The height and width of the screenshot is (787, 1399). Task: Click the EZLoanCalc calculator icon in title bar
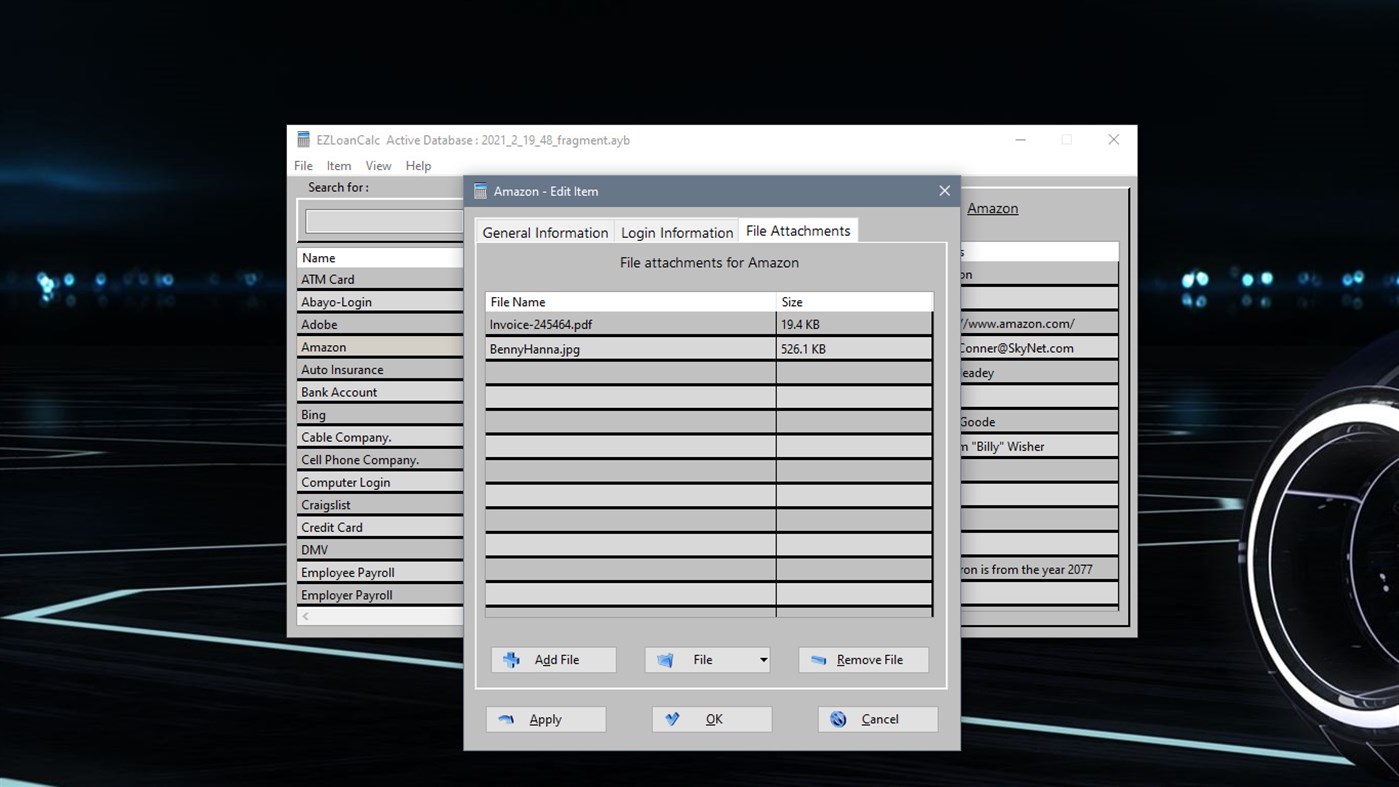[x=303, y=140]
